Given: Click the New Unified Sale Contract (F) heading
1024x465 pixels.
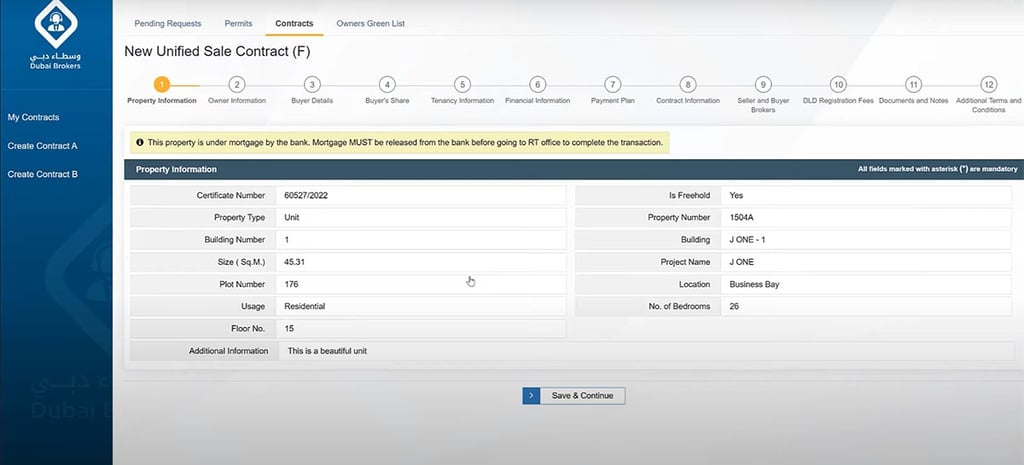Looking at the screenshot, I should [x=217, y=51].
